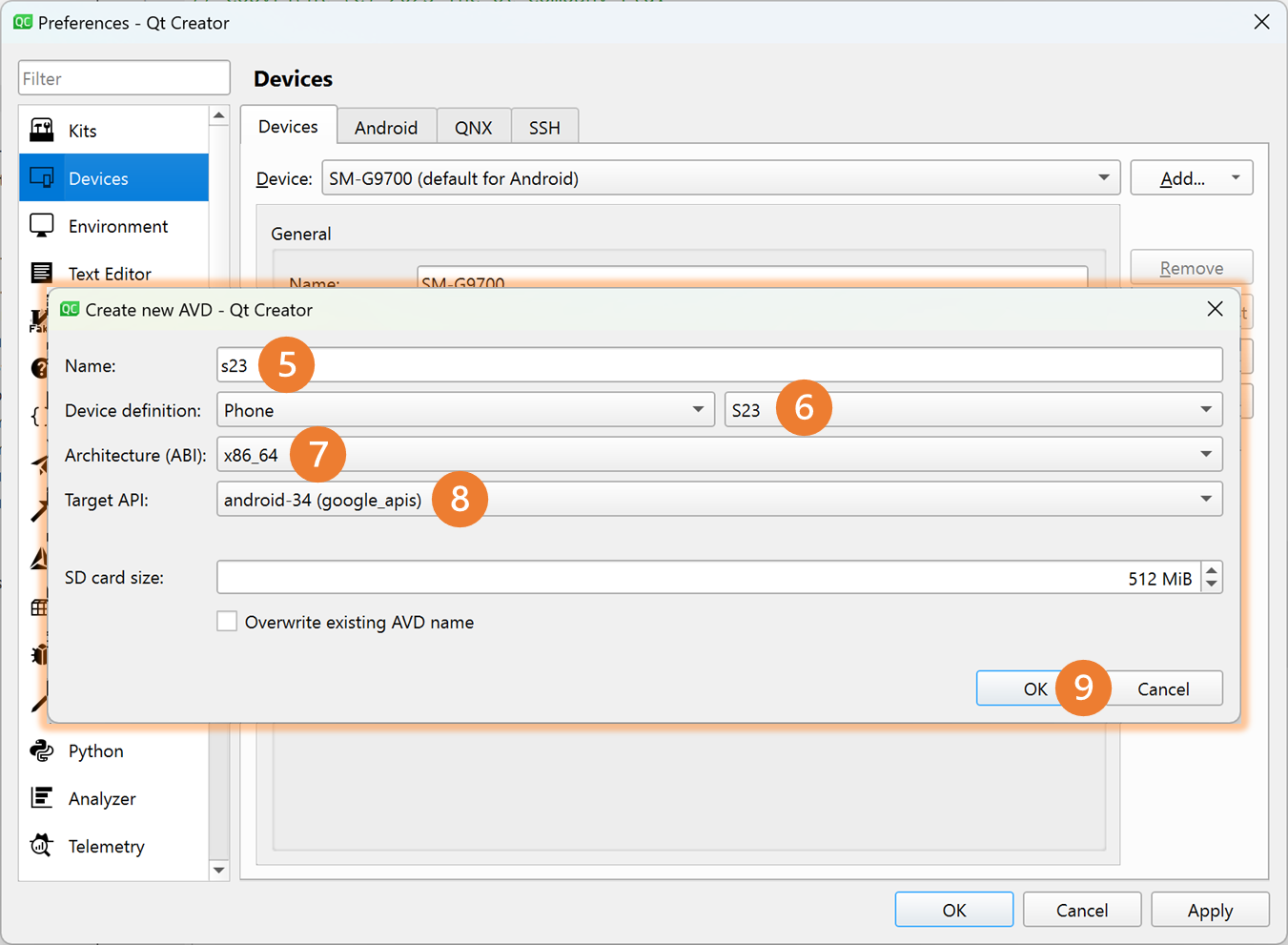1288x945 pixels.
Task: Select Text Editor in the preferences list
Action: coord(113,273)
